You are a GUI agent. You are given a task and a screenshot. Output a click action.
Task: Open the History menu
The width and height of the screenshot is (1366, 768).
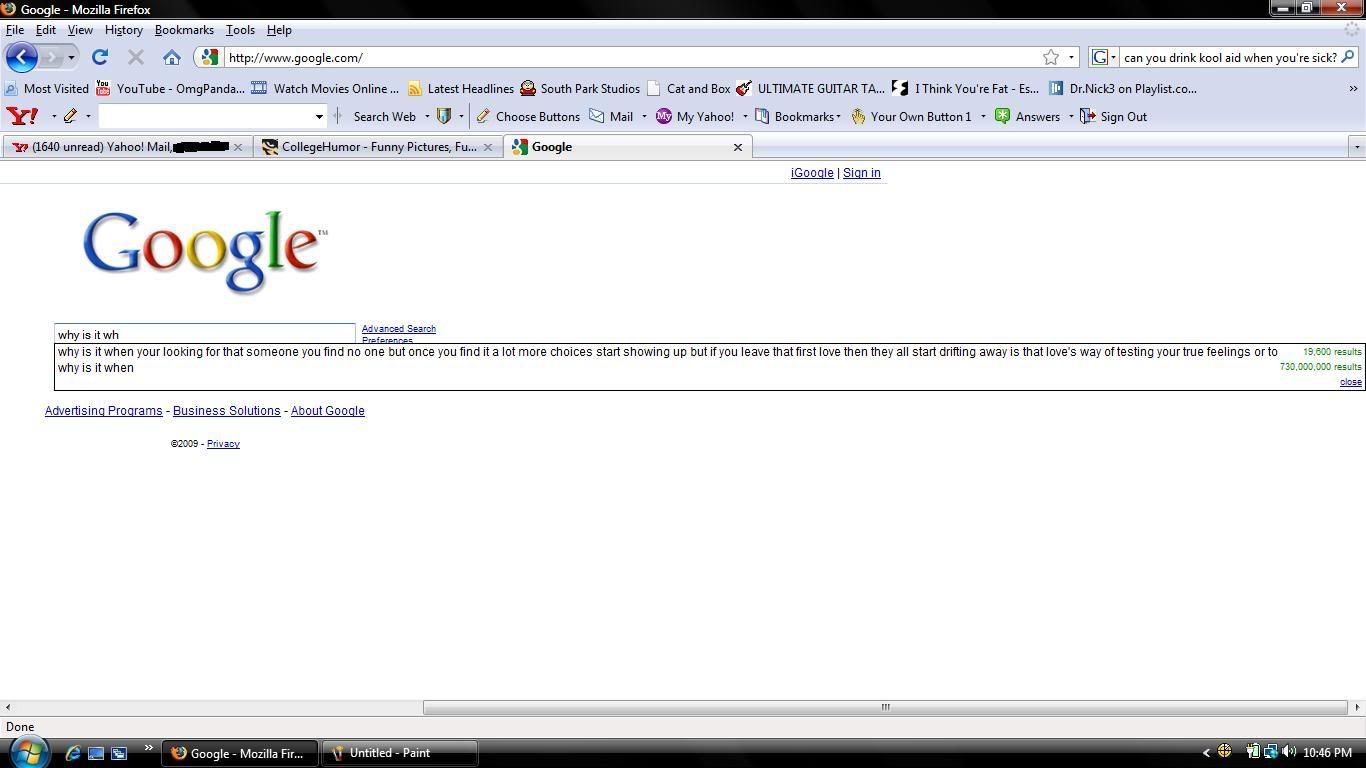click(x=123, y=30)
